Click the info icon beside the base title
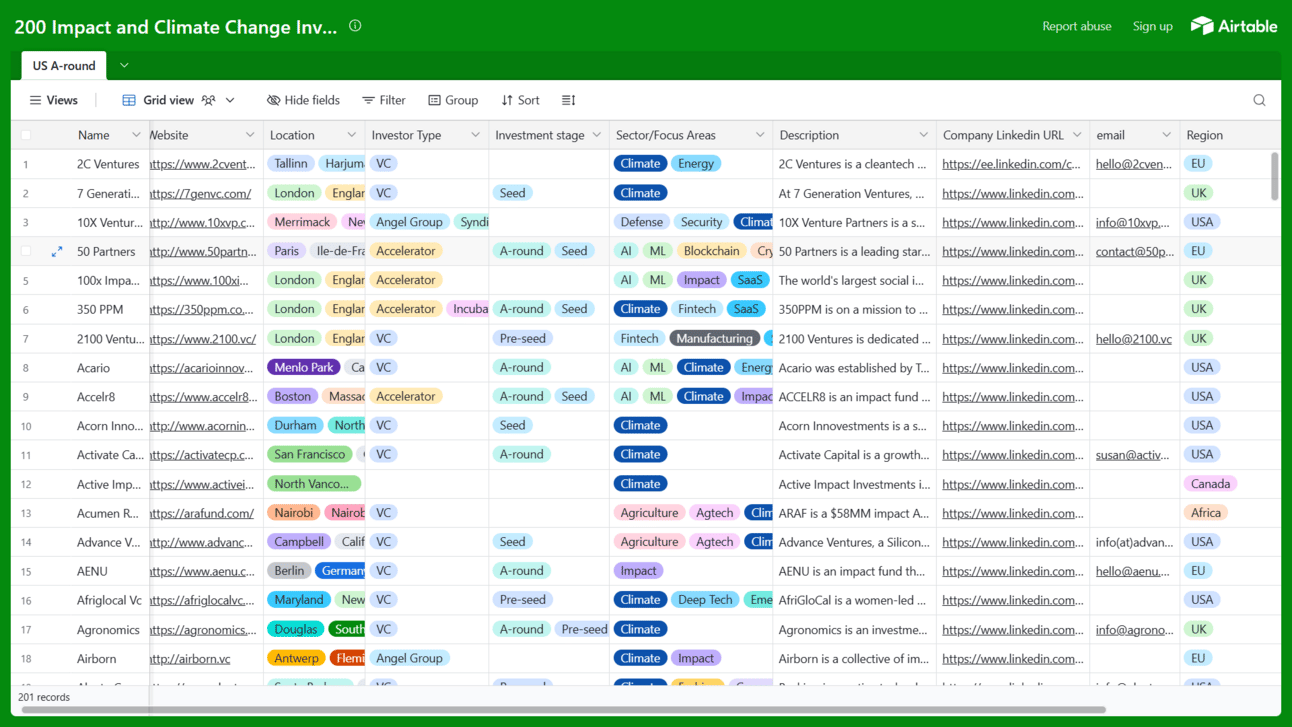 [x=355, y=26]
